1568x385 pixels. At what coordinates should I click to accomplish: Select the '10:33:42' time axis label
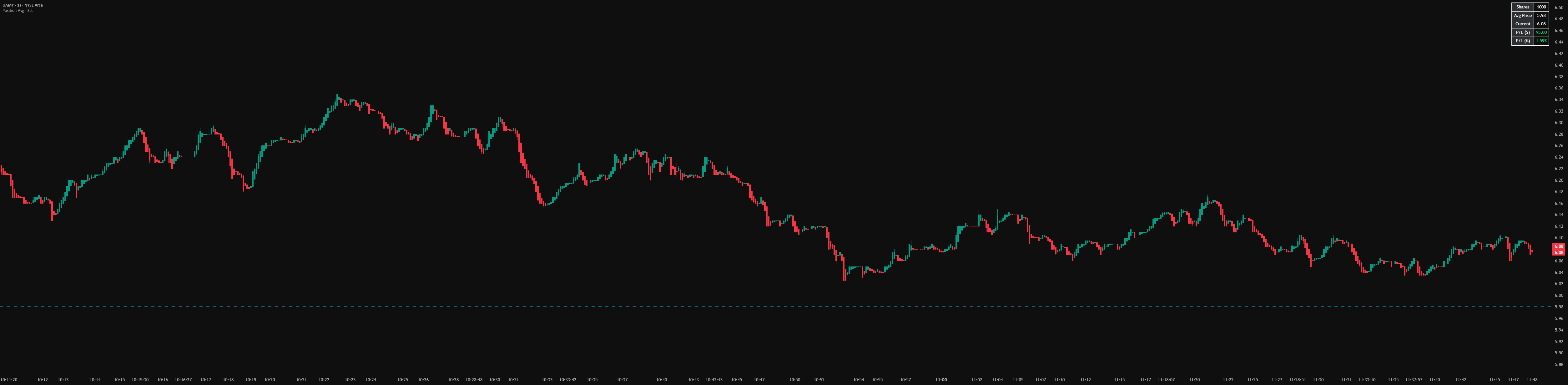click(x=568, y=379)
